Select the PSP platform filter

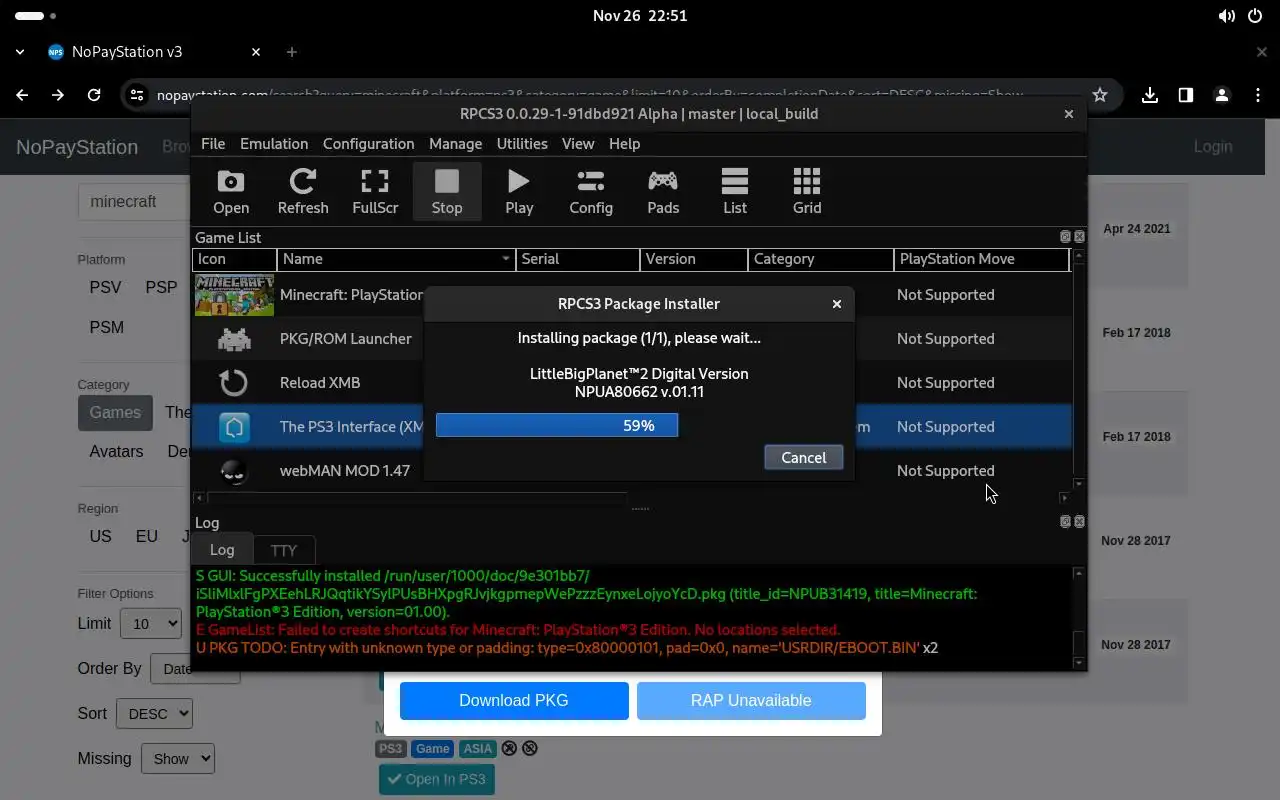click(161, 287)
